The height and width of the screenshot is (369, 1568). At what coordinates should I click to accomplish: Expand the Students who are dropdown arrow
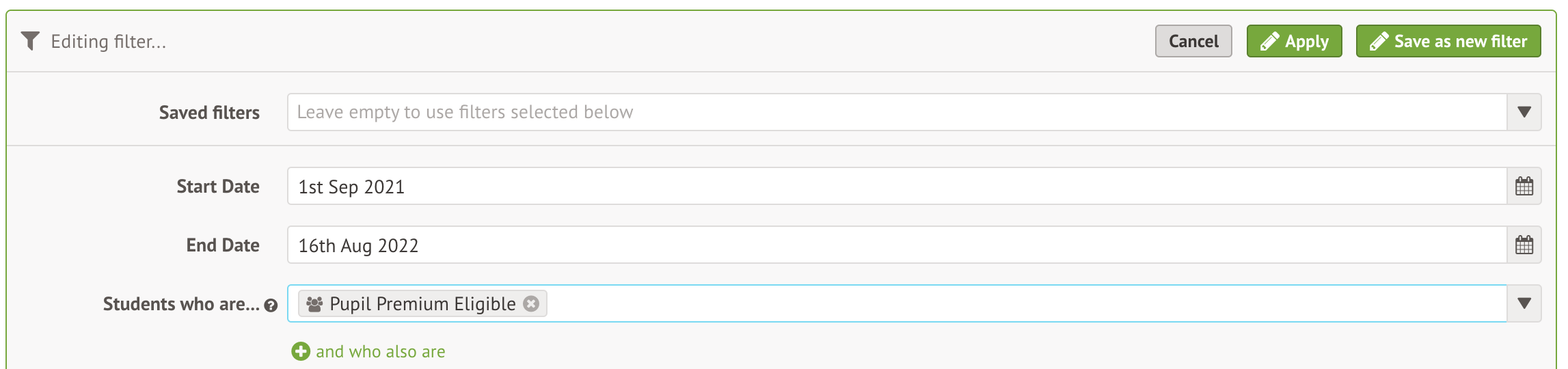pos(1524,303)
